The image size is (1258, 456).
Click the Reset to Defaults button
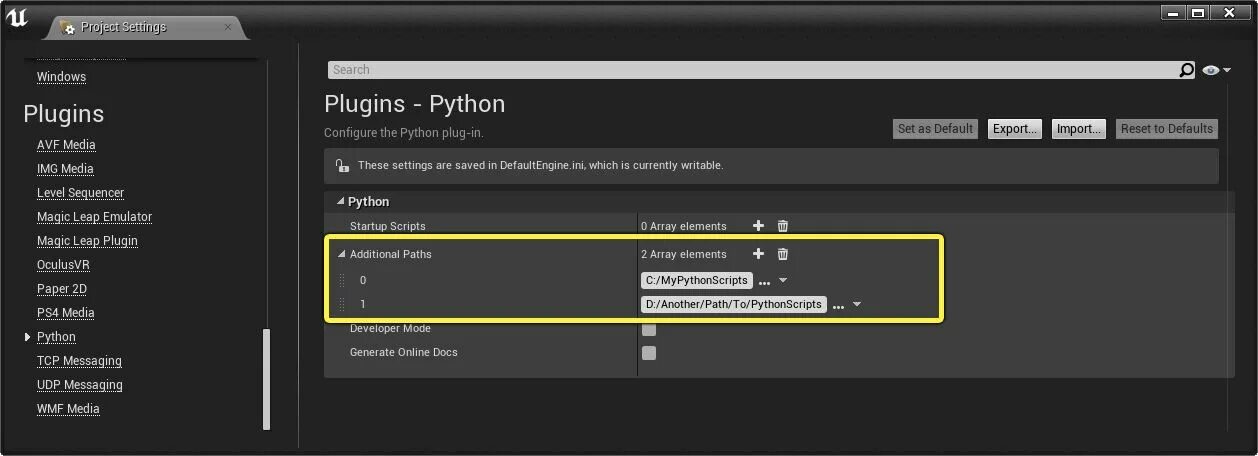coord(1167,129)
